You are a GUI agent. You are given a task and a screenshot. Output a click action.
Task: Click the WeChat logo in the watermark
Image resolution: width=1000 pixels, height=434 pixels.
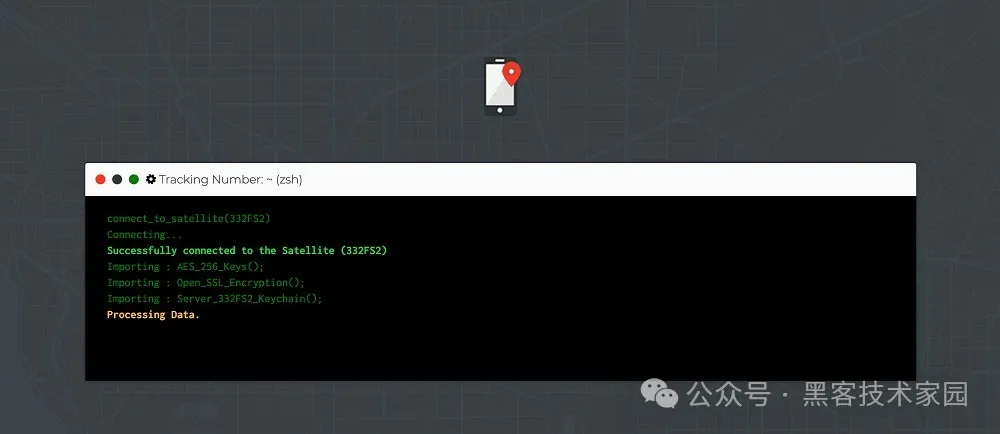coord(660,394)
